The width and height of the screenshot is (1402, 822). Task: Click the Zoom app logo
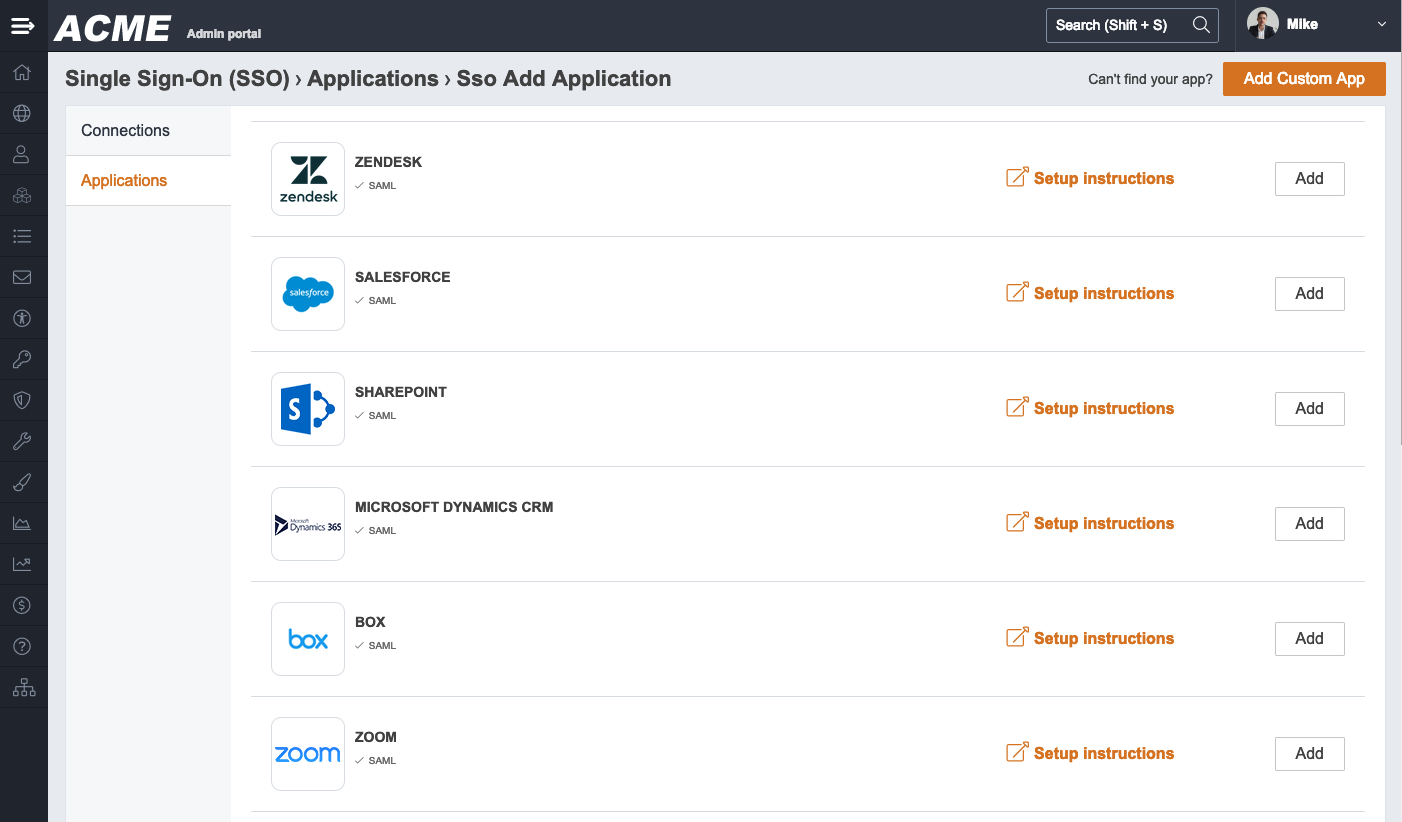(308, 754)
